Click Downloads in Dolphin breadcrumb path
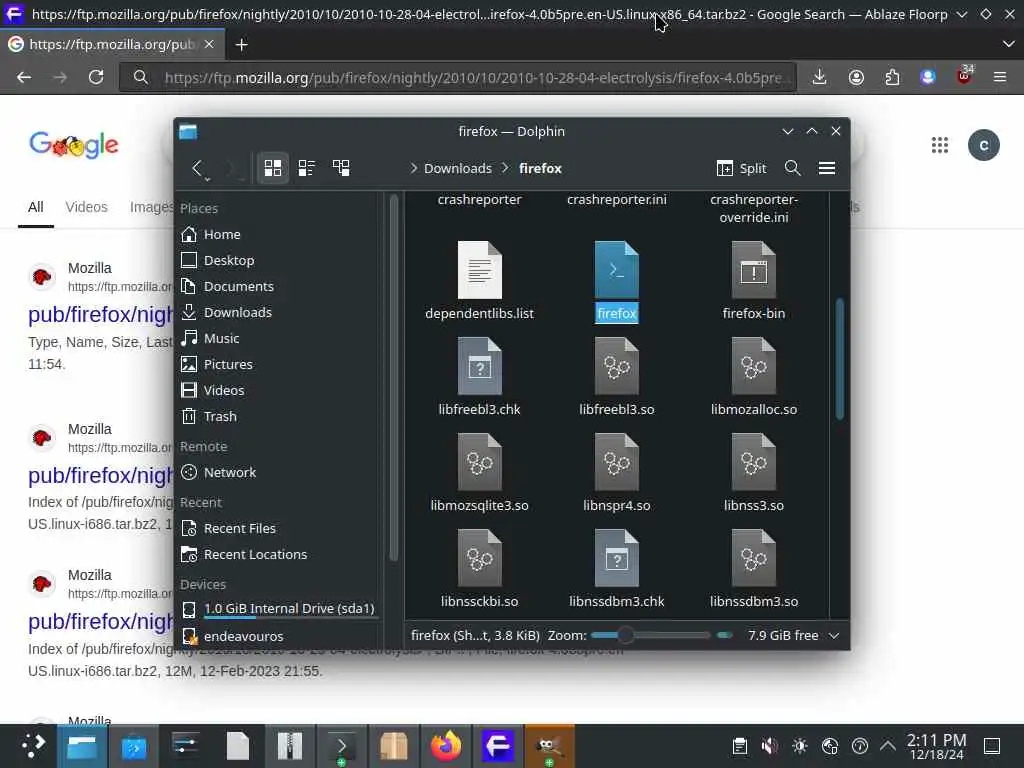The width and height of the screenshot is (1024, 768). point(458,168)
